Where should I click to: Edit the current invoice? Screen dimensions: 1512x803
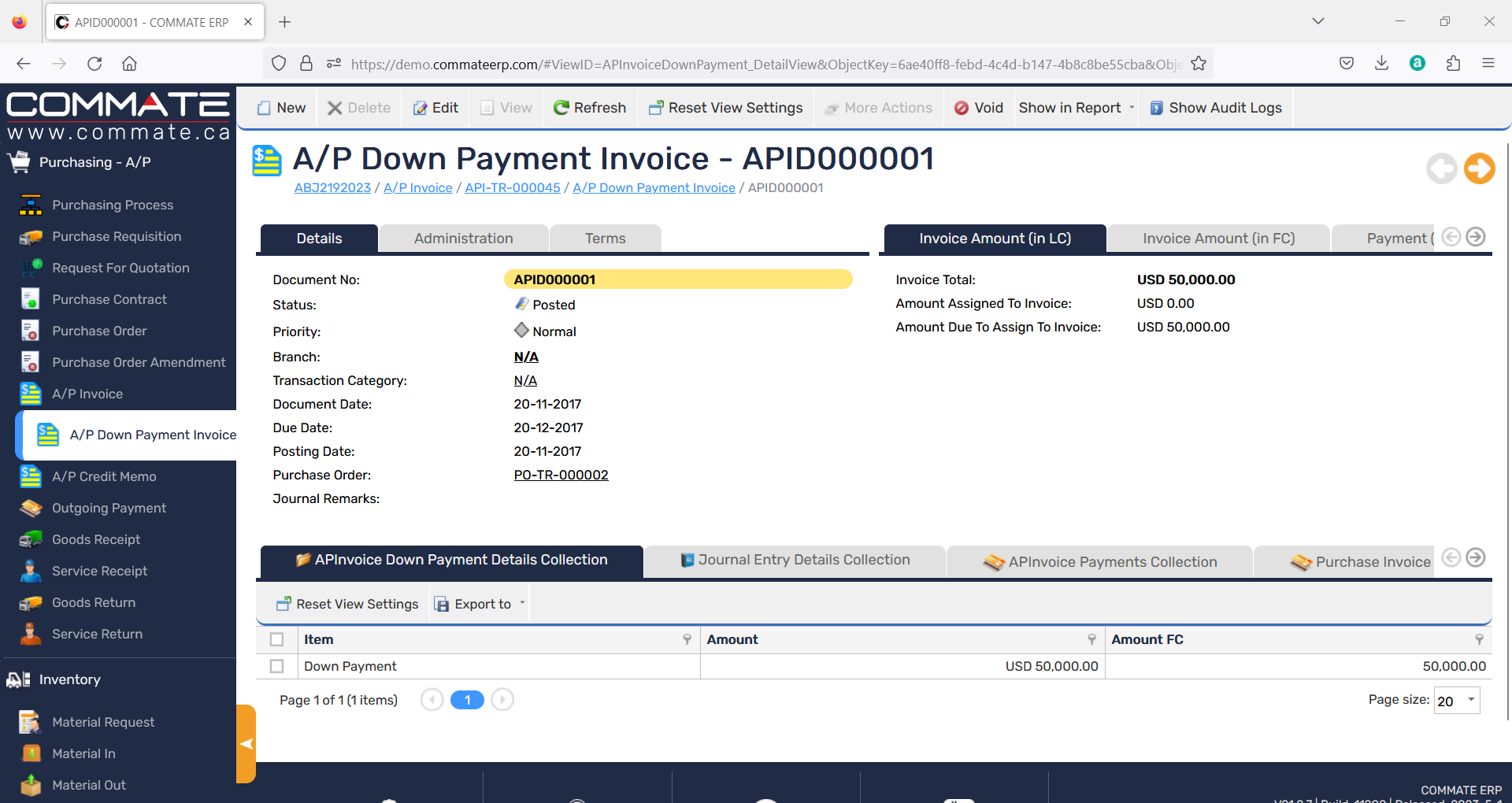pyautogui.click(x=435, y=108)
